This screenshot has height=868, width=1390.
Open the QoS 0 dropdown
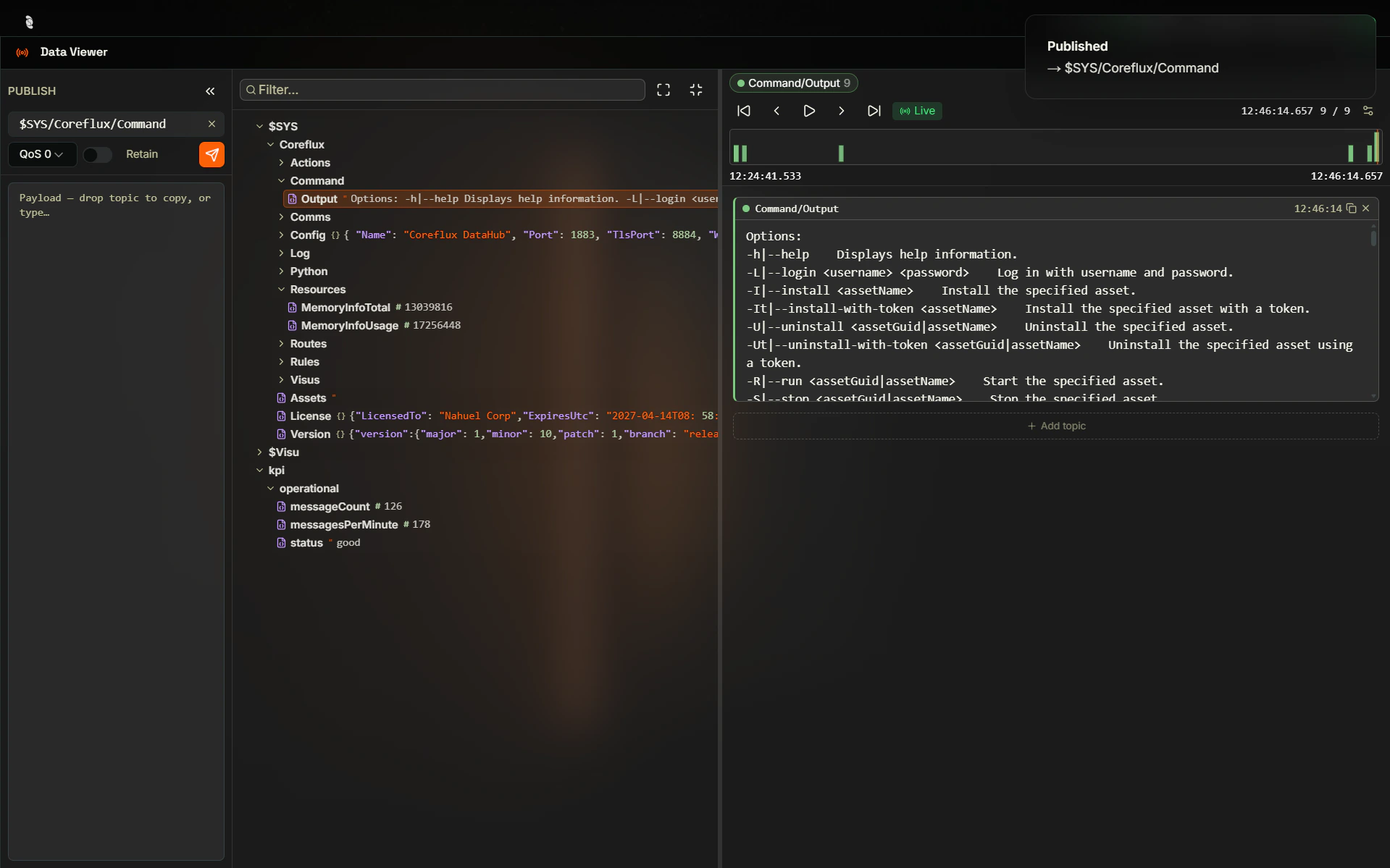click(40, 154)
